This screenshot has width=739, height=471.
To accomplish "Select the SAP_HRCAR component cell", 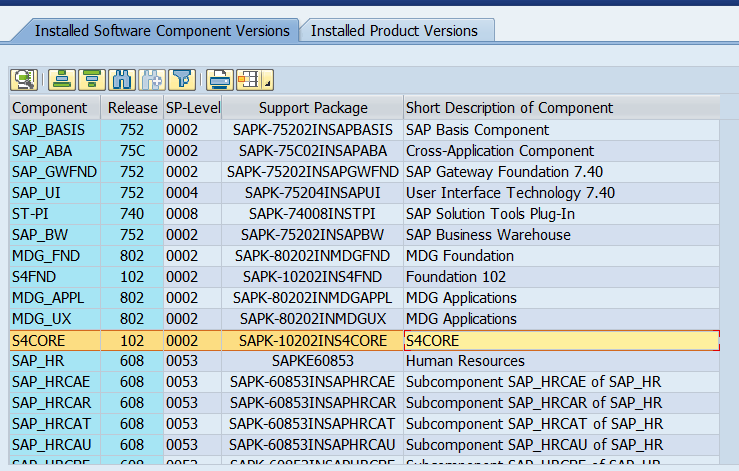I will pos(55,403).
